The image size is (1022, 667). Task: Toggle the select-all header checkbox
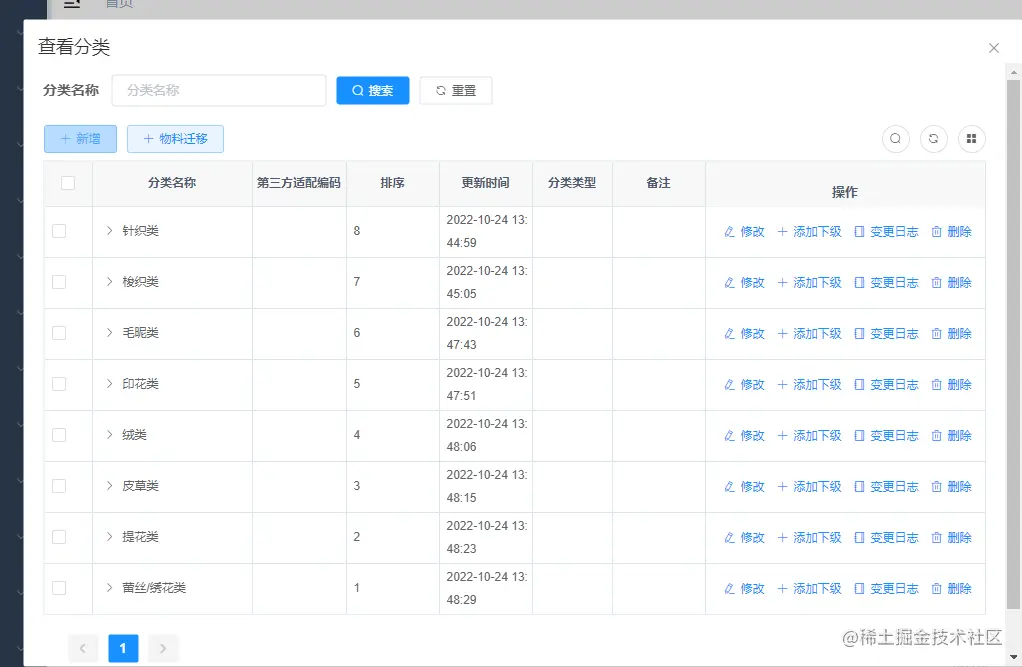pyautogui.click(x=68, y=183)
